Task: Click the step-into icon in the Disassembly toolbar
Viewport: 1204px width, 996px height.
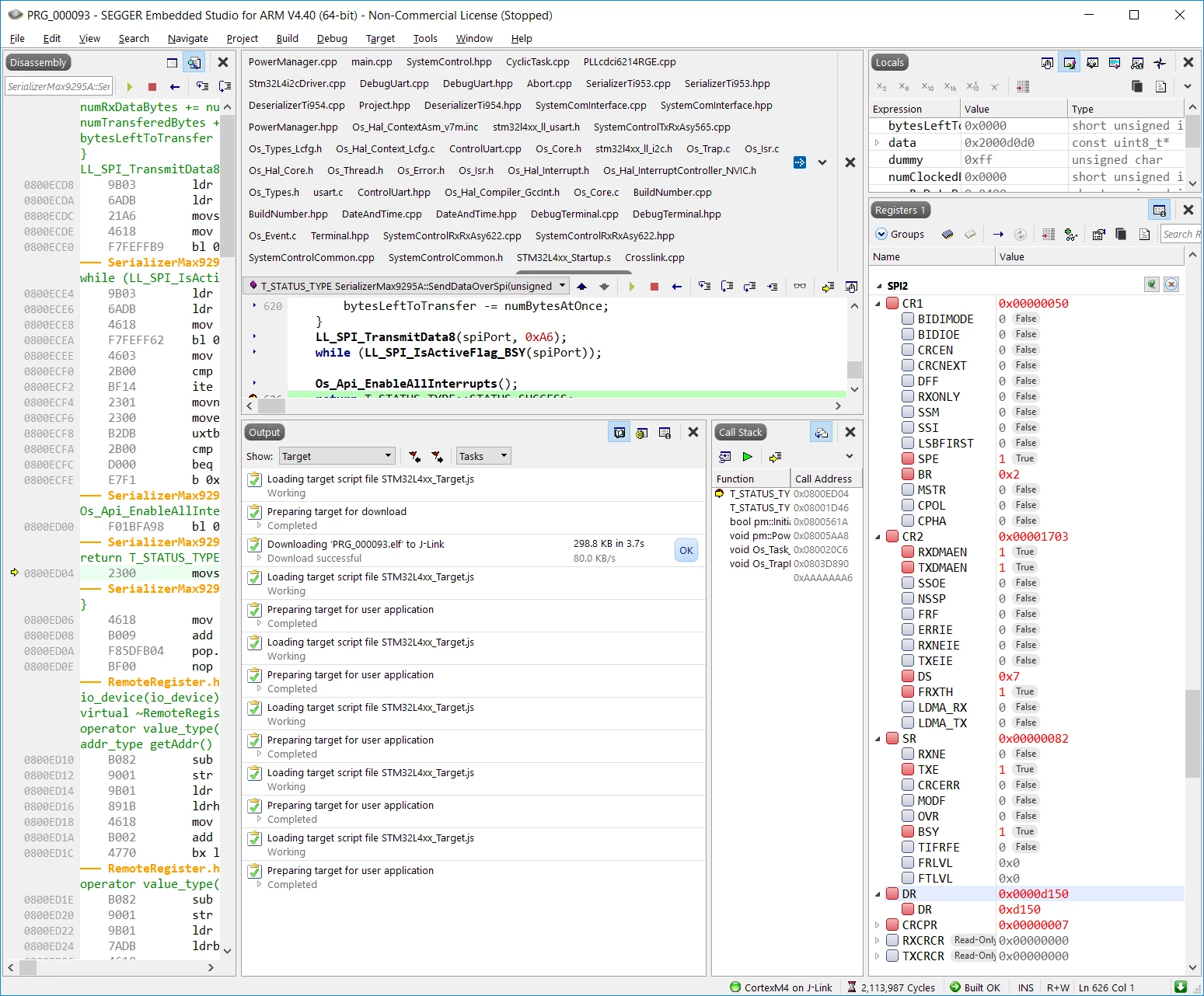Action: (202, 87)
